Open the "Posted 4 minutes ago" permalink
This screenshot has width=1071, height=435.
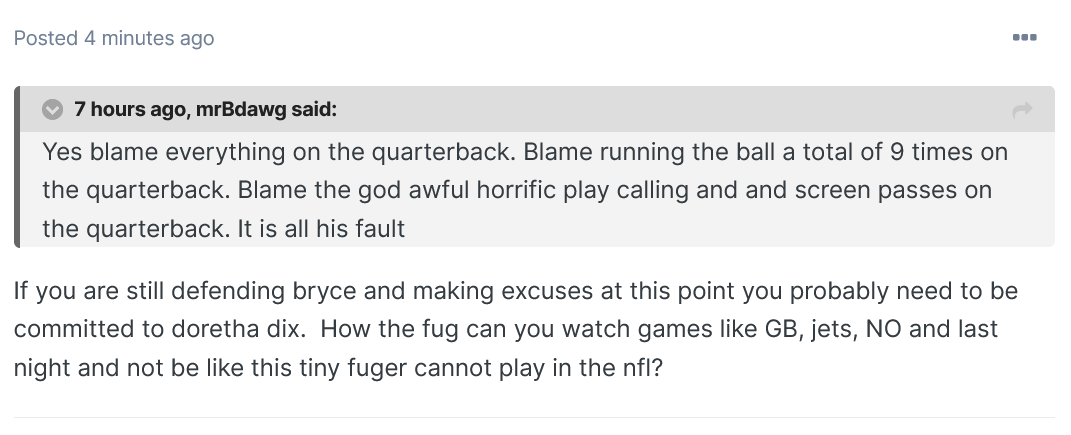(114, 38)
